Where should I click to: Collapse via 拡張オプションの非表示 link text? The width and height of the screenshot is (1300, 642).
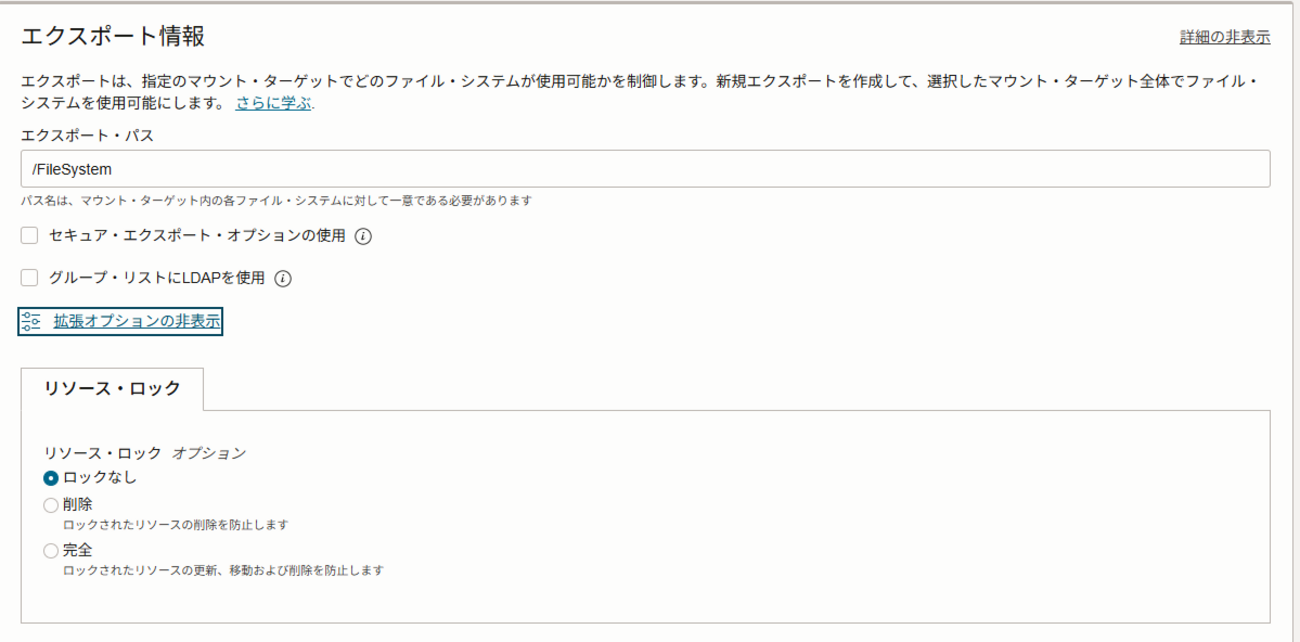(137, 321)
